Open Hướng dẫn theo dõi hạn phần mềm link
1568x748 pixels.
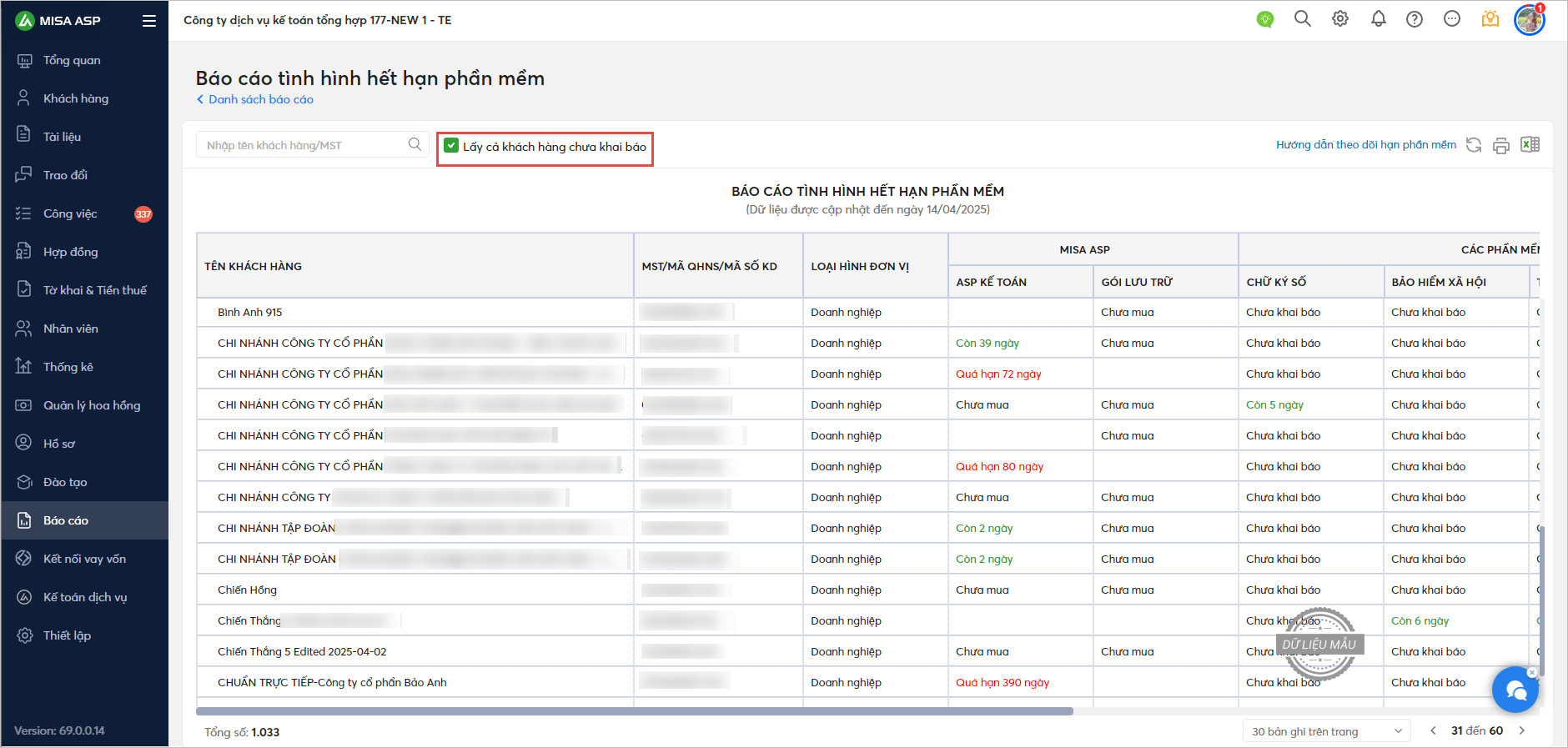tap(1366, 145)
